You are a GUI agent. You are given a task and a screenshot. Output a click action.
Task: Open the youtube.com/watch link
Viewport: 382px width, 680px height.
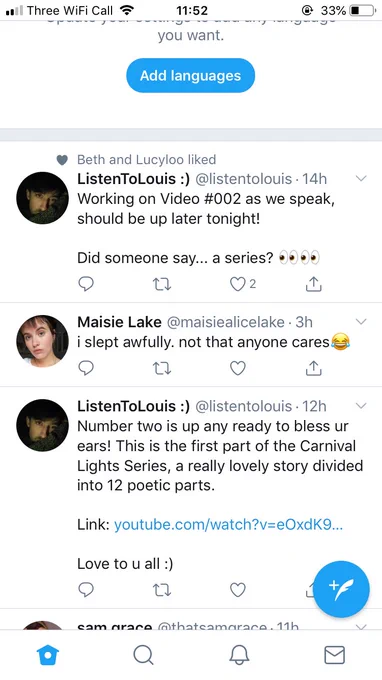pos(229,525)
